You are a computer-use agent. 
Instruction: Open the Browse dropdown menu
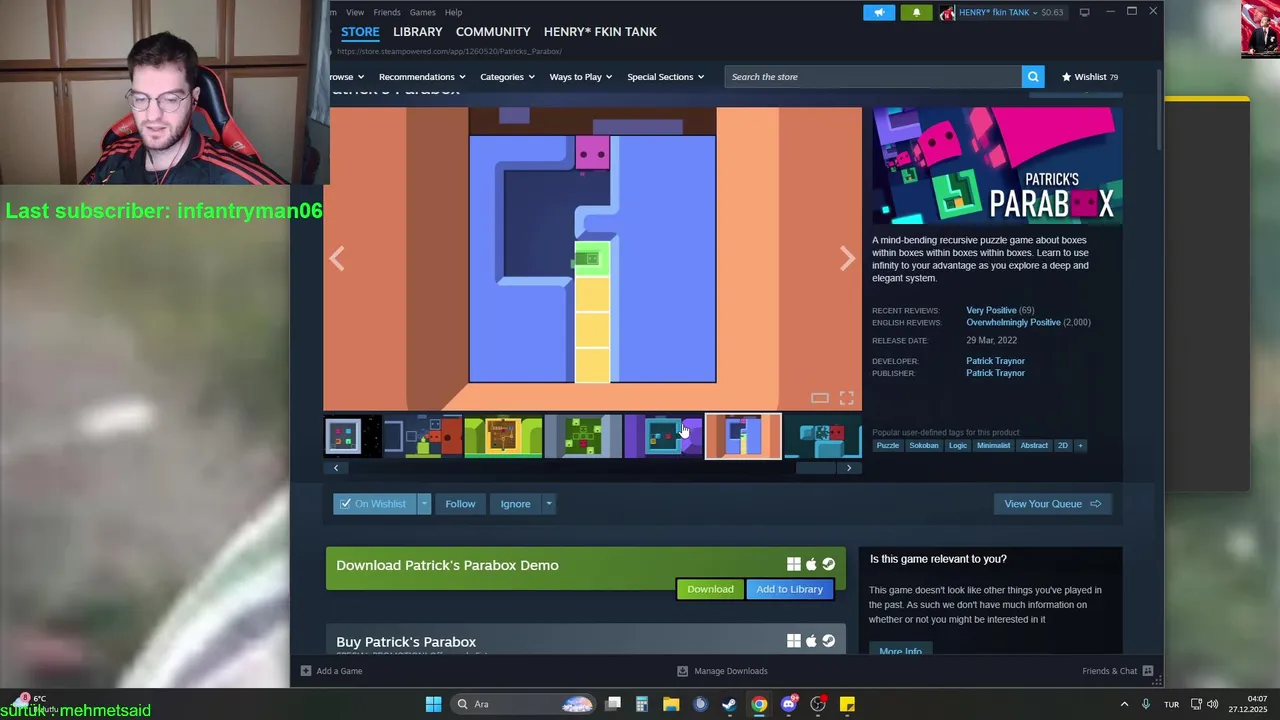pyautogui.click(x=347, y=77)
